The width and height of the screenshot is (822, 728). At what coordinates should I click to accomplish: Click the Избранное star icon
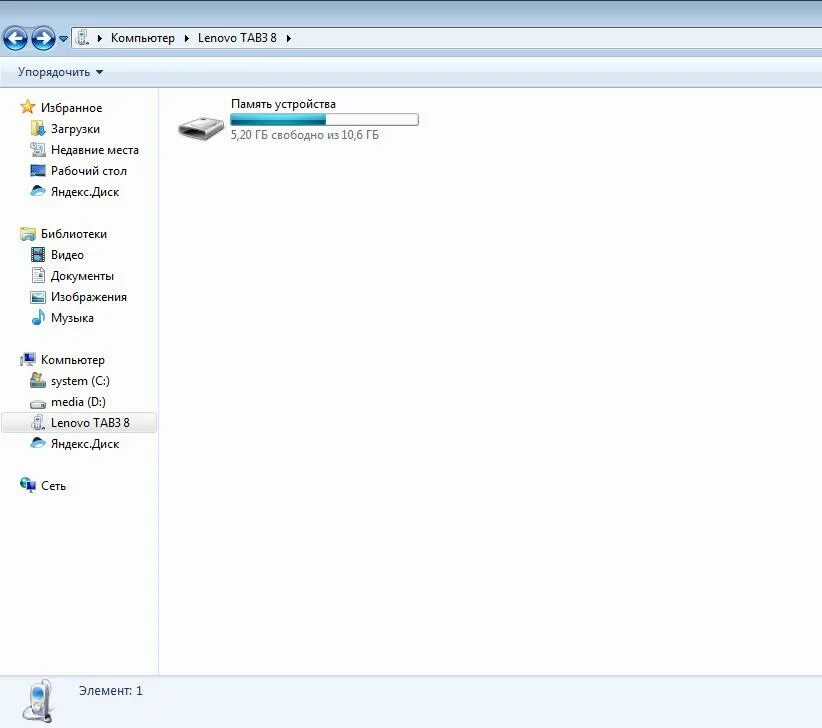click(x=27, y=107)
